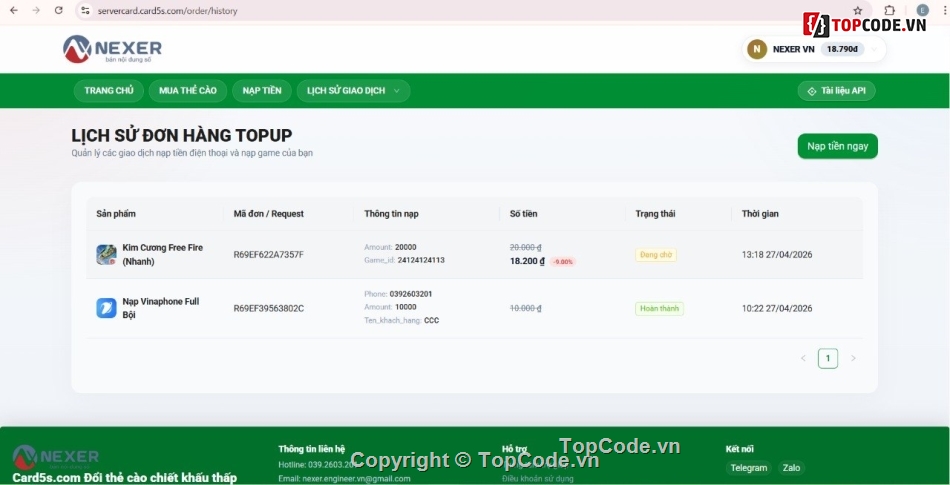Select page 1 in pagination
Viewport: 950px width, 485px height.
828,358
